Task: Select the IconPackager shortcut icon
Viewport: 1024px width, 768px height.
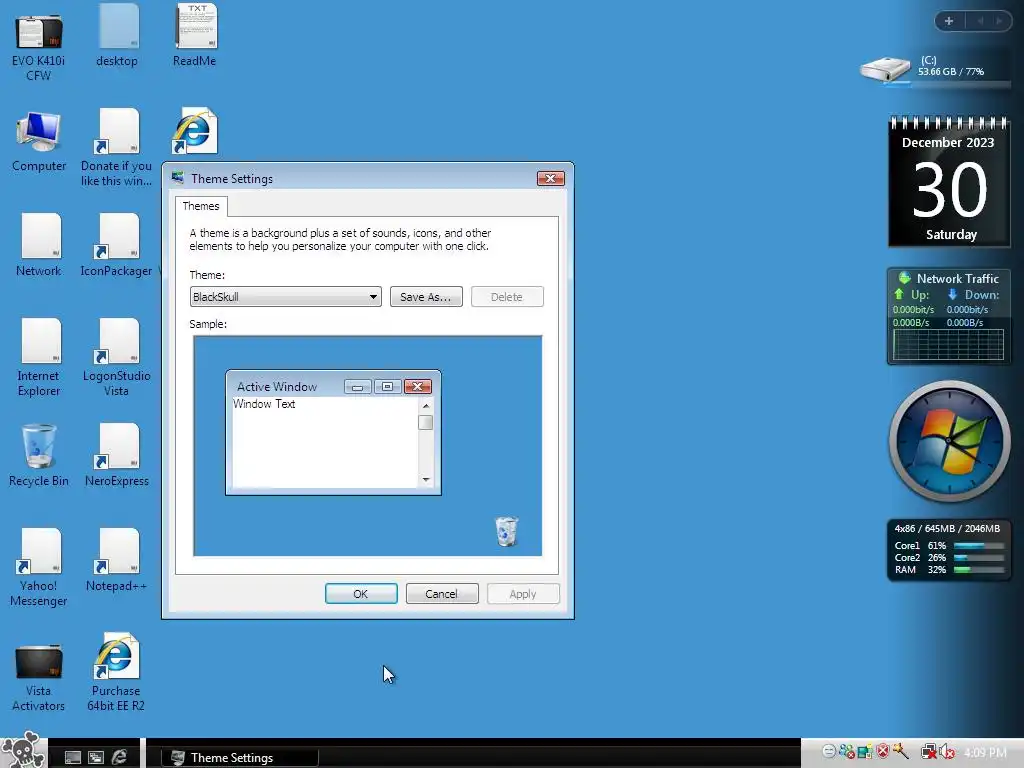Action: (x=117, y=246)
